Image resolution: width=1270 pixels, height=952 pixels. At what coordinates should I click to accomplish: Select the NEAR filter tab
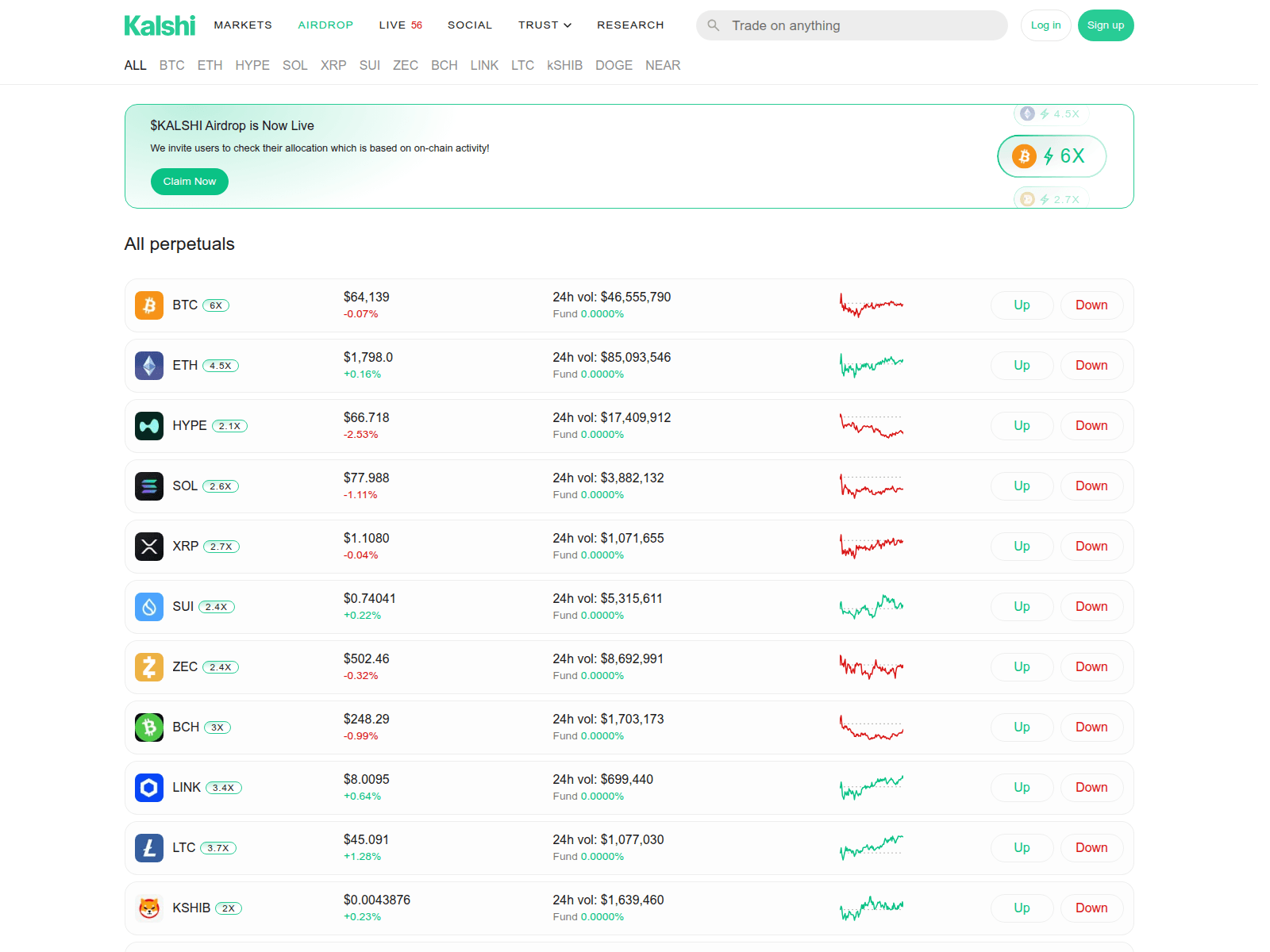pos(663,65)
